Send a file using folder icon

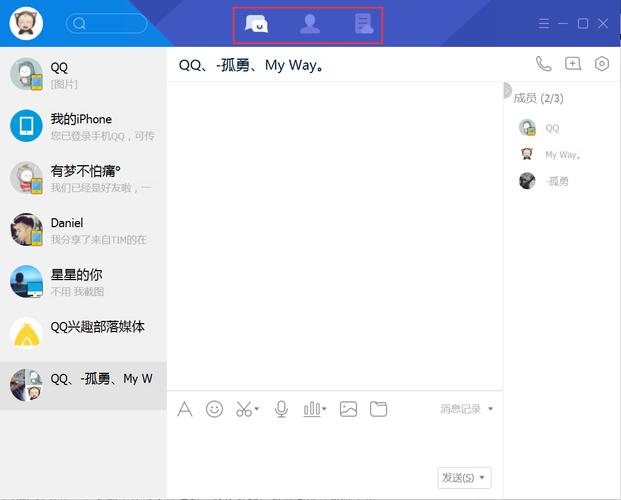(378, 409)
